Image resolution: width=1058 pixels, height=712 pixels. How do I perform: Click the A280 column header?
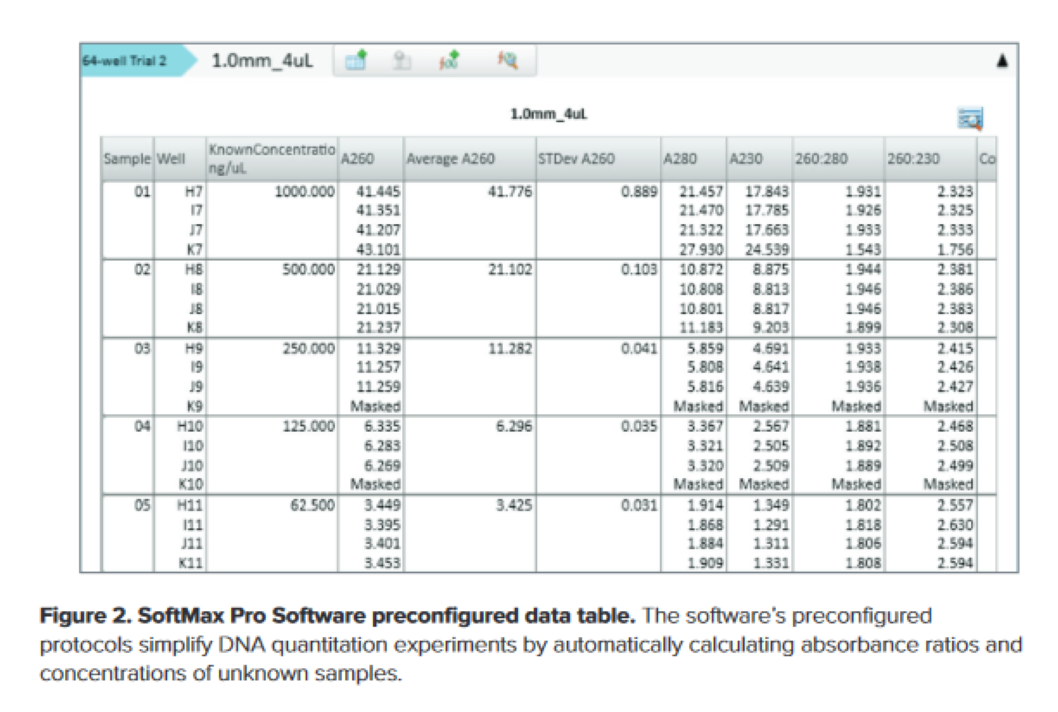(x=677, y=158)
